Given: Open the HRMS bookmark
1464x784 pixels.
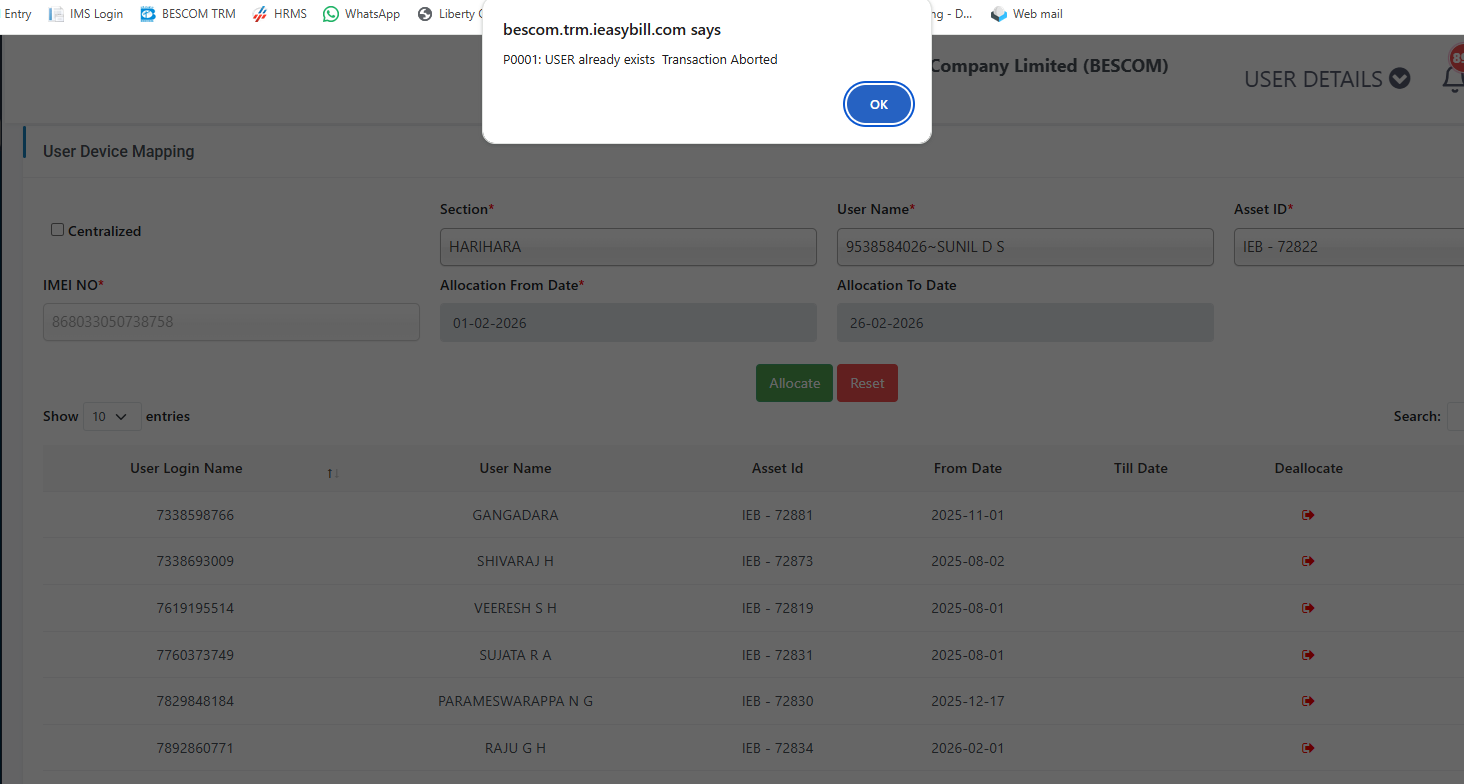Looking at the screenshot, I should (x=280, y=14).
